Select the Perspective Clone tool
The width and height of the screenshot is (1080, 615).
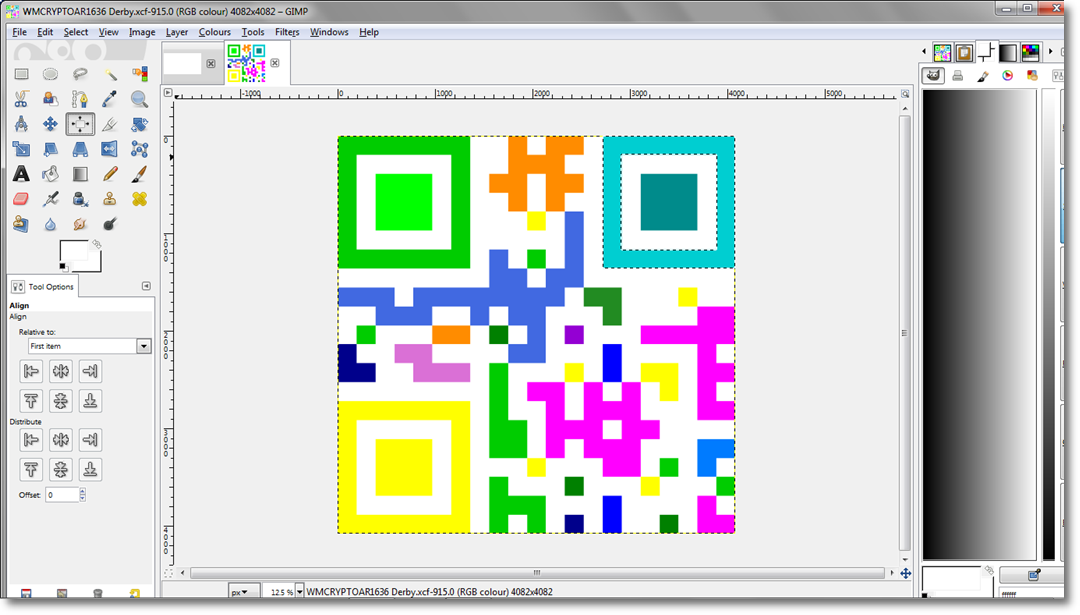[x=21, y=224]
